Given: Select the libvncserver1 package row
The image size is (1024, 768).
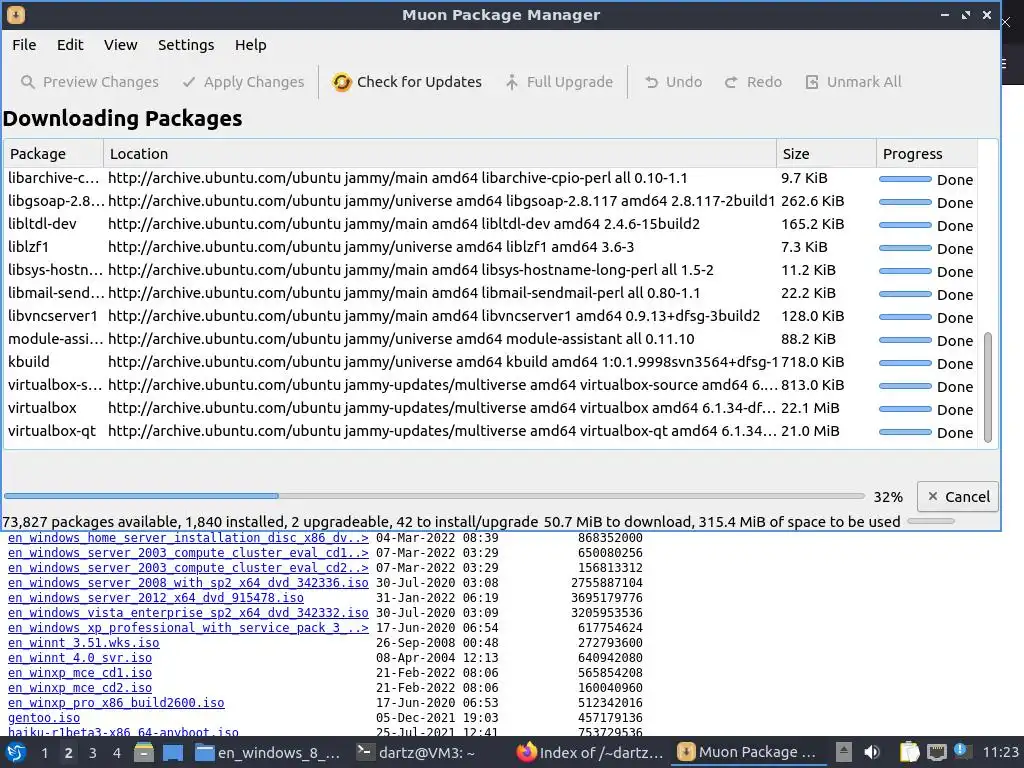Looking at the screenshot, I should pos(490,317).
